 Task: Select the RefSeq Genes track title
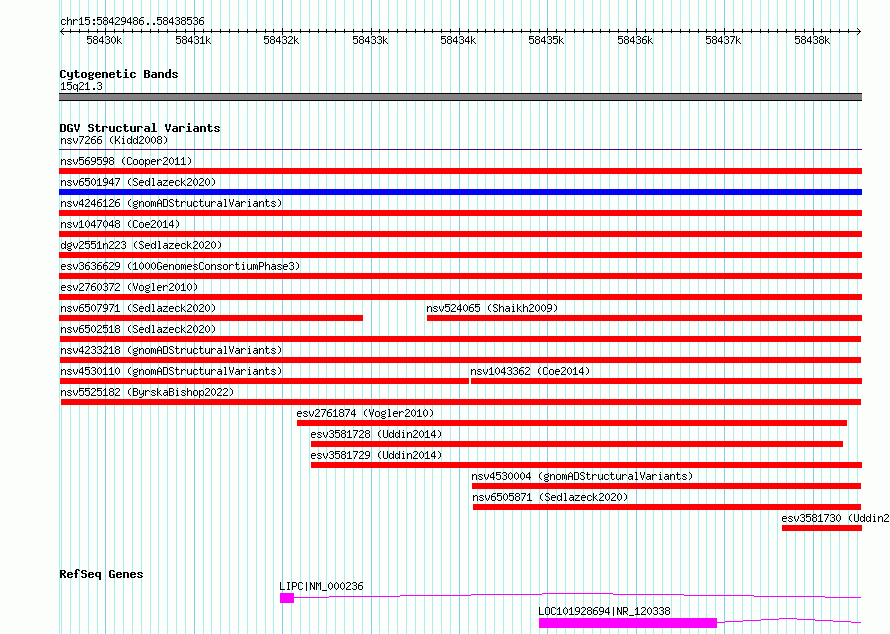pyautogui.click(x=101, y=574)
